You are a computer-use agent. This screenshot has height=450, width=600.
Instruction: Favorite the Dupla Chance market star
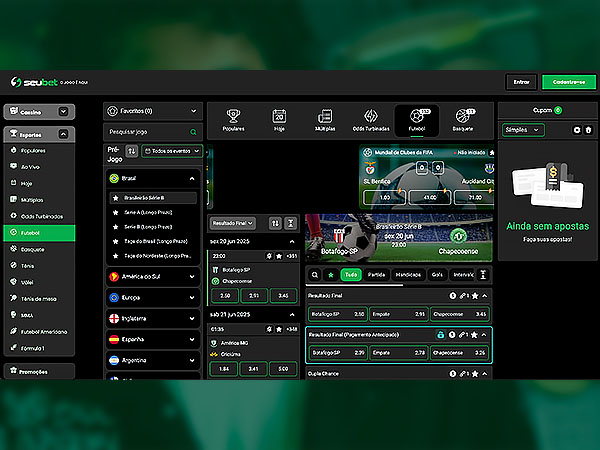[x=475, y=373]
